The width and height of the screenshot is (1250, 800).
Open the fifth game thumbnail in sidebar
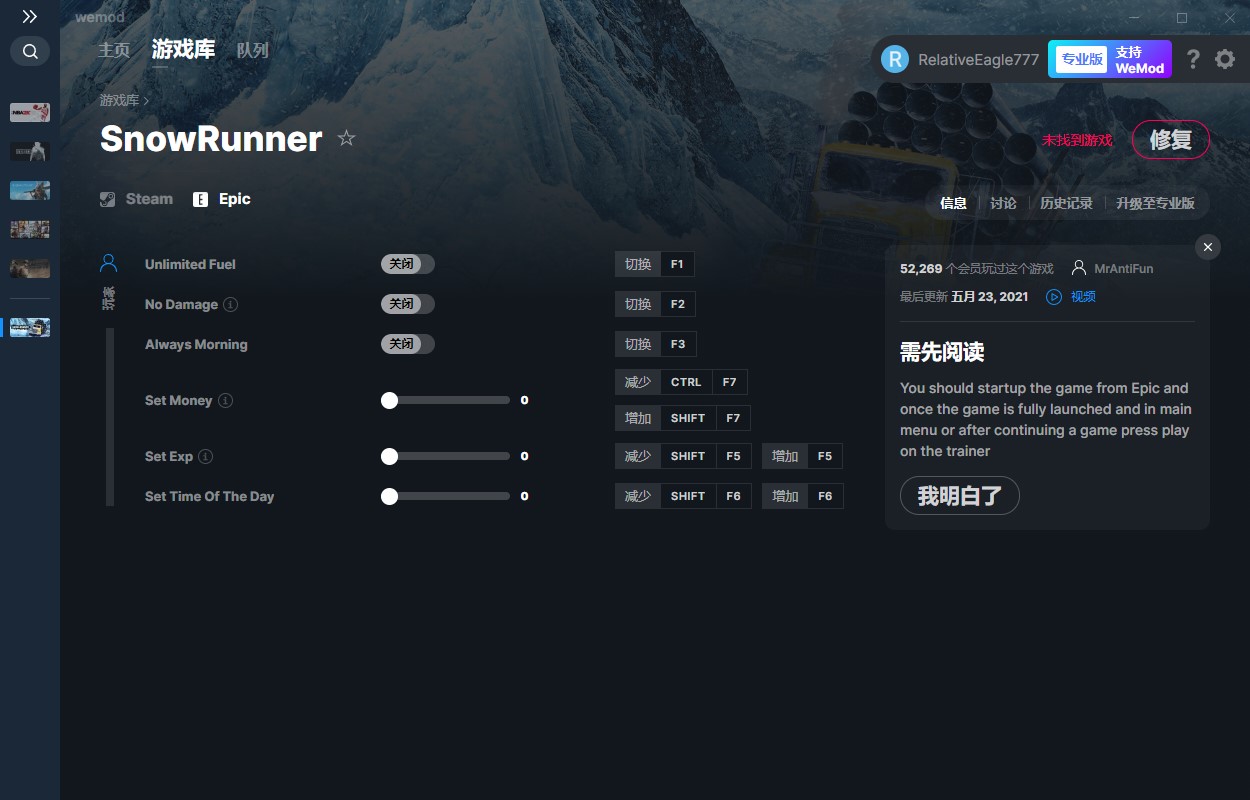[30, 268]
